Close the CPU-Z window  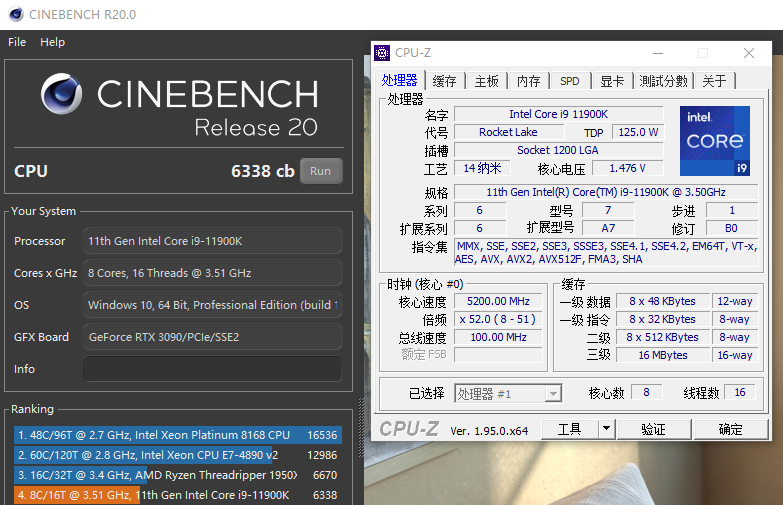(748, 53)
